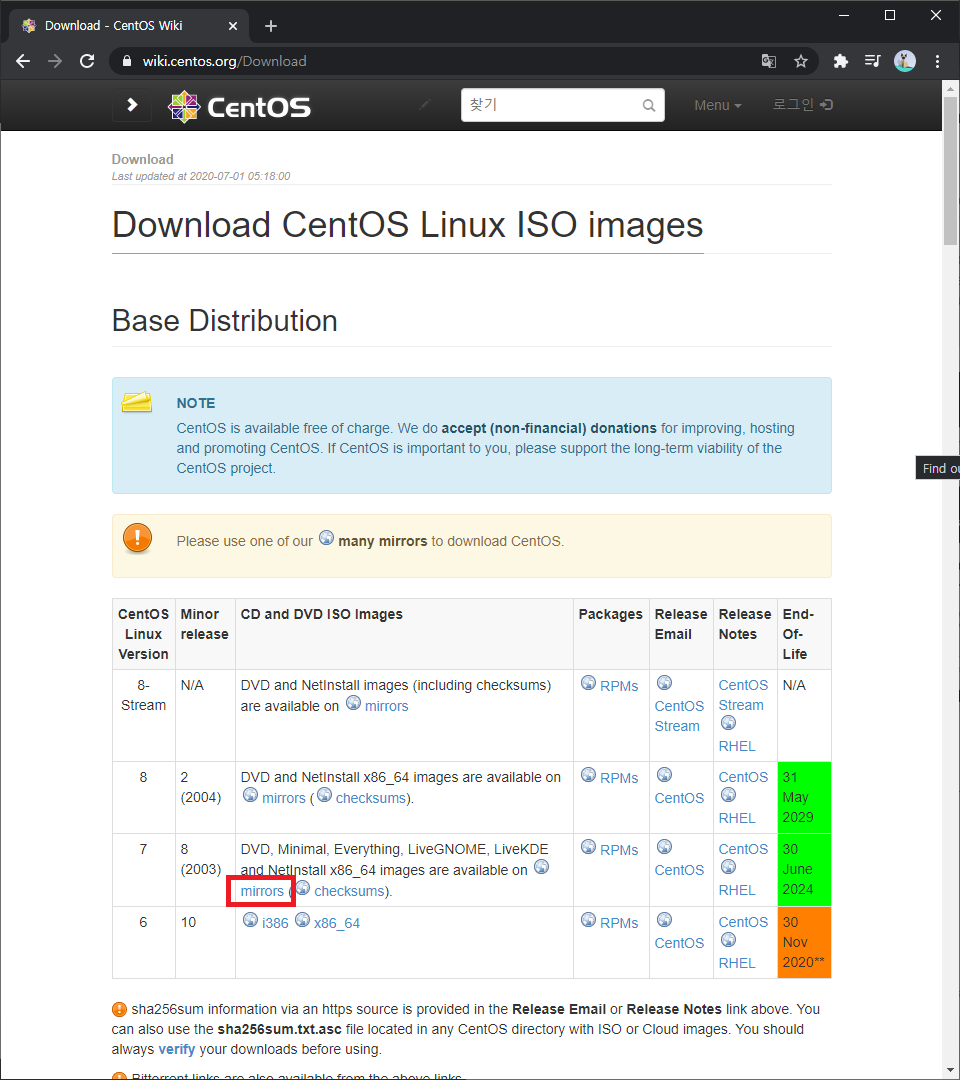Open RHEL release notes in 8-Stream row

(x=737, y=746)
